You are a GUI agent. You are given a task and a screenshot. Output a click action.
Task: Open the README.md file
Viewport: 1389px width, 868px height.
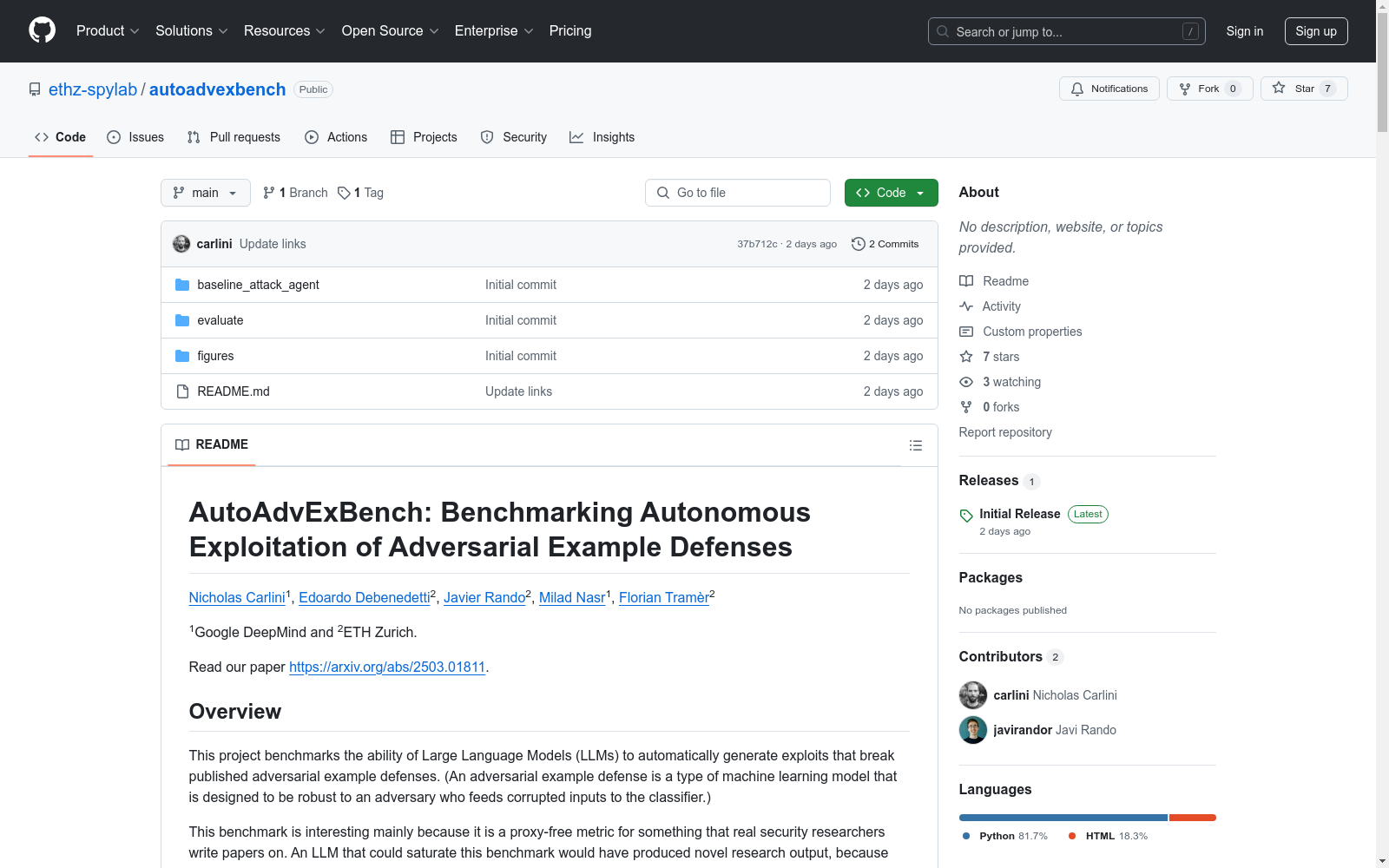(x=234, y=391)
